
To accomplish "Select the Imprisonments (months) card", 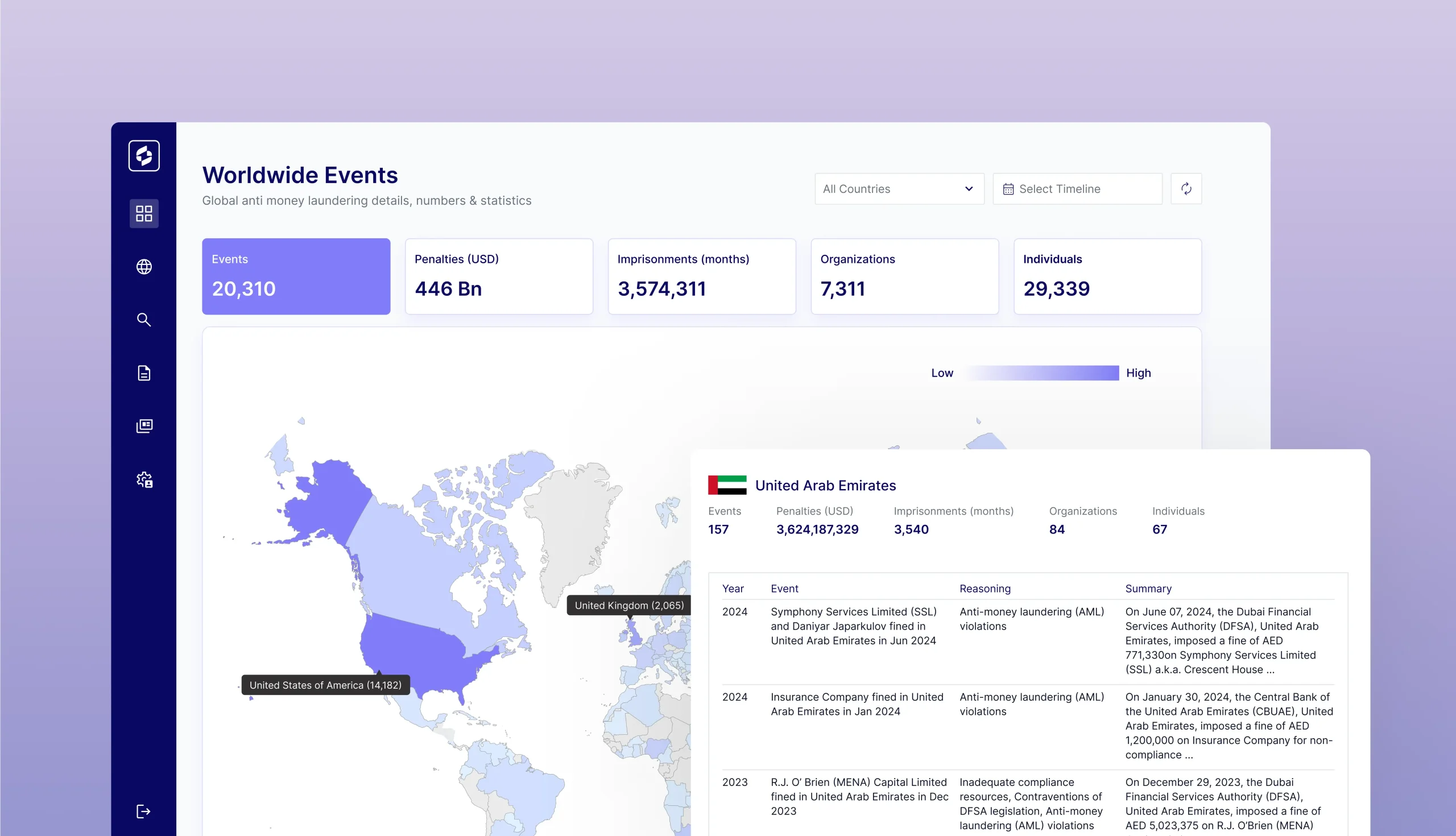I will pyautogui.click(x=702, y=276).
